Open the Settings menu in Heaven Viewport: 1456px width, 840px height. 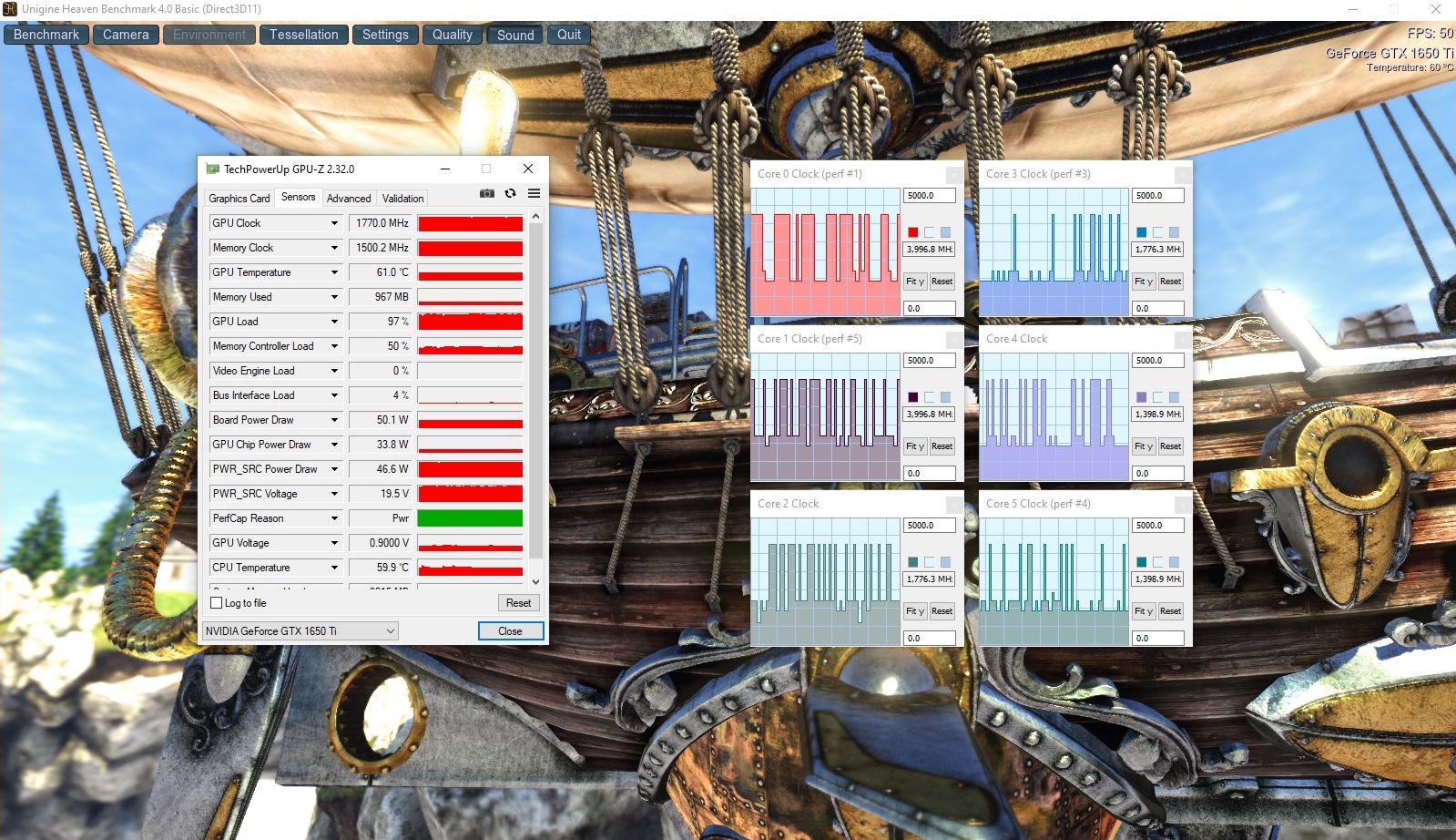pos(385,35)
